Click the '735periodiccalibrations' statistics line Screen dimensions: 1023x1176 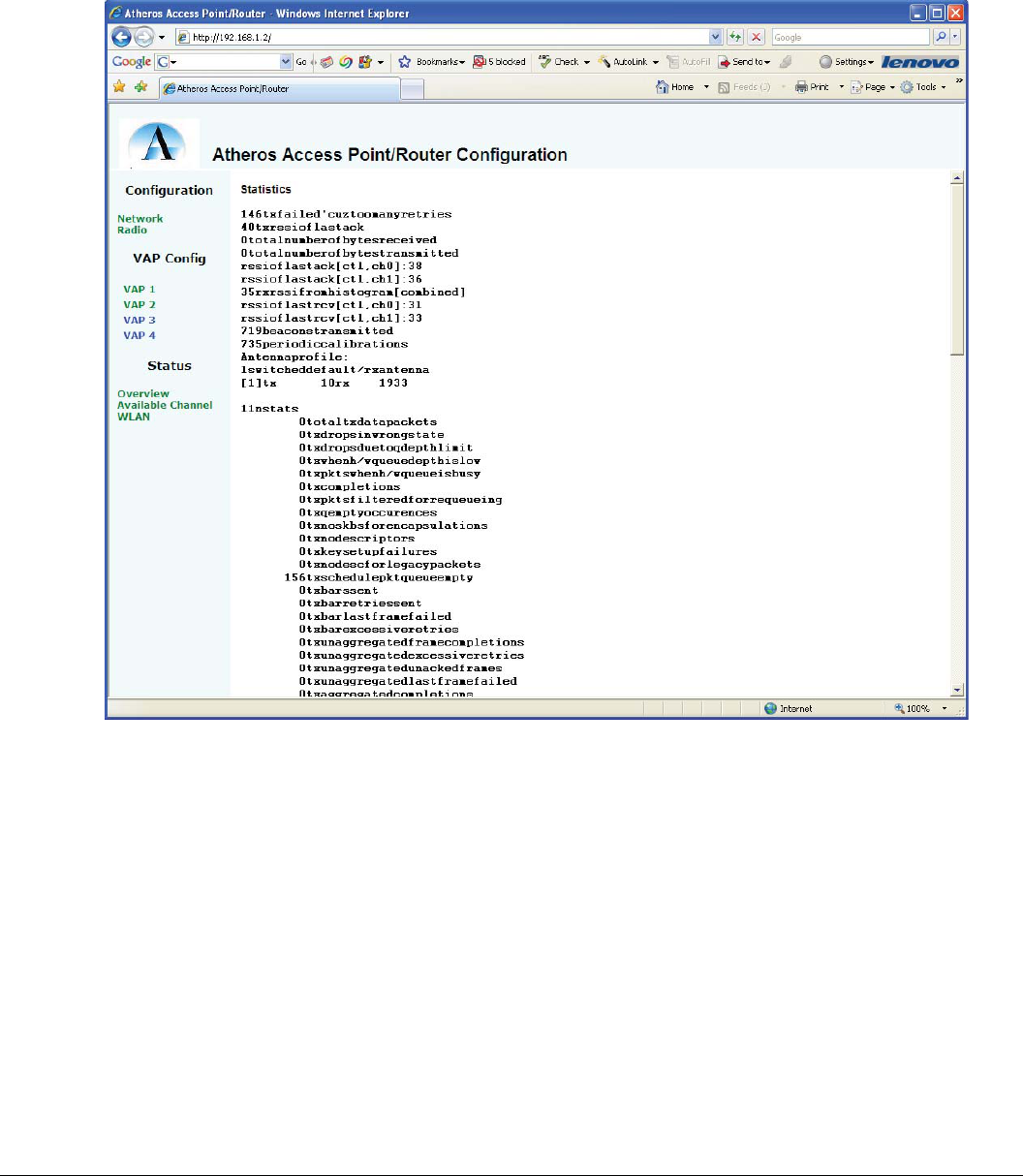(325, 344)
